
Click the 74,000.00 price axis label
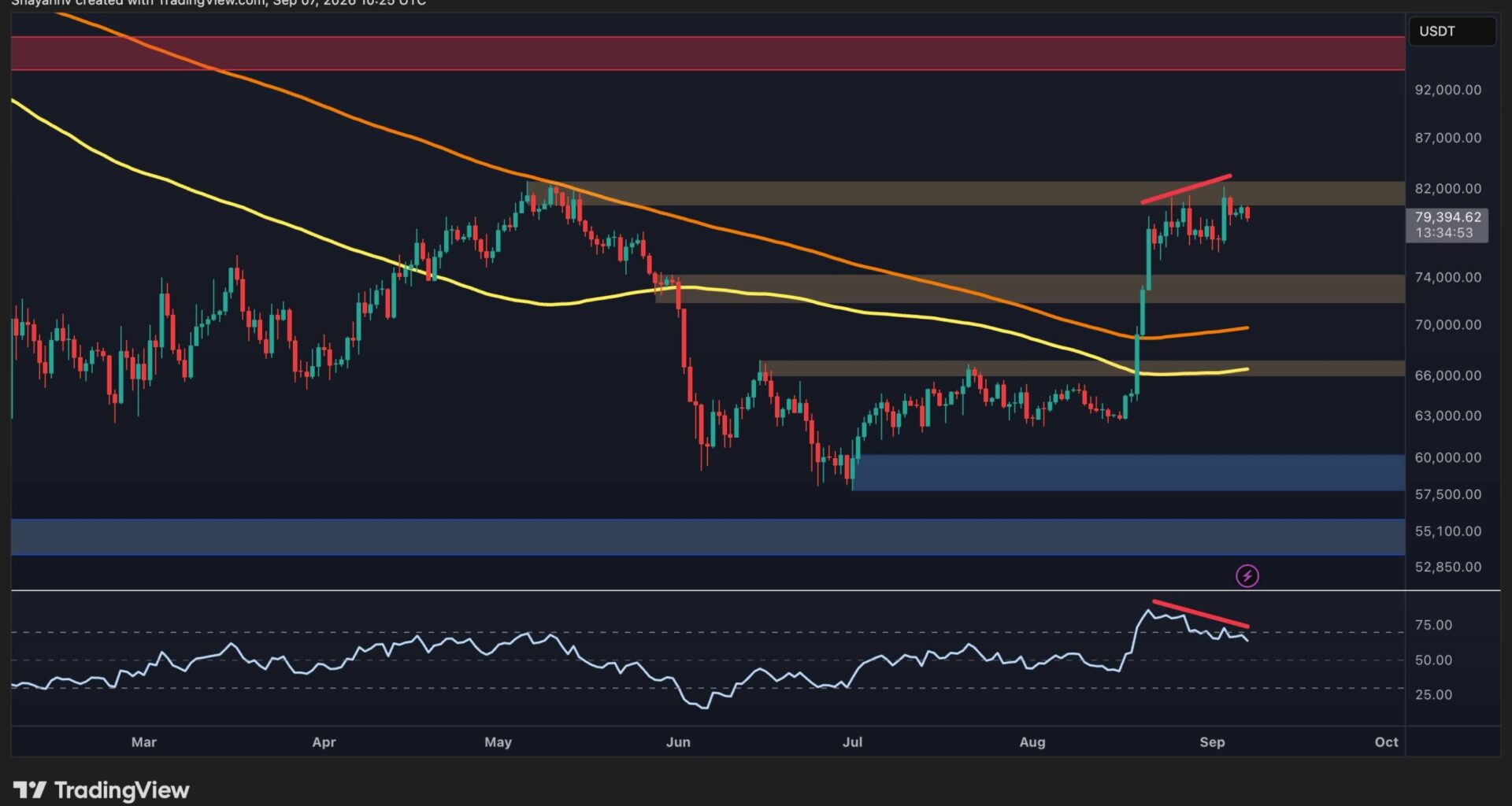1447,277
